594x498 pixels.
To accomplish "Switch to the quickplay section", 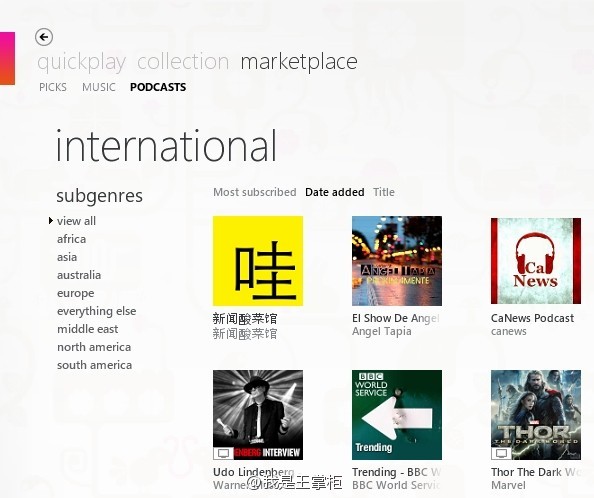I will [81, 62].
